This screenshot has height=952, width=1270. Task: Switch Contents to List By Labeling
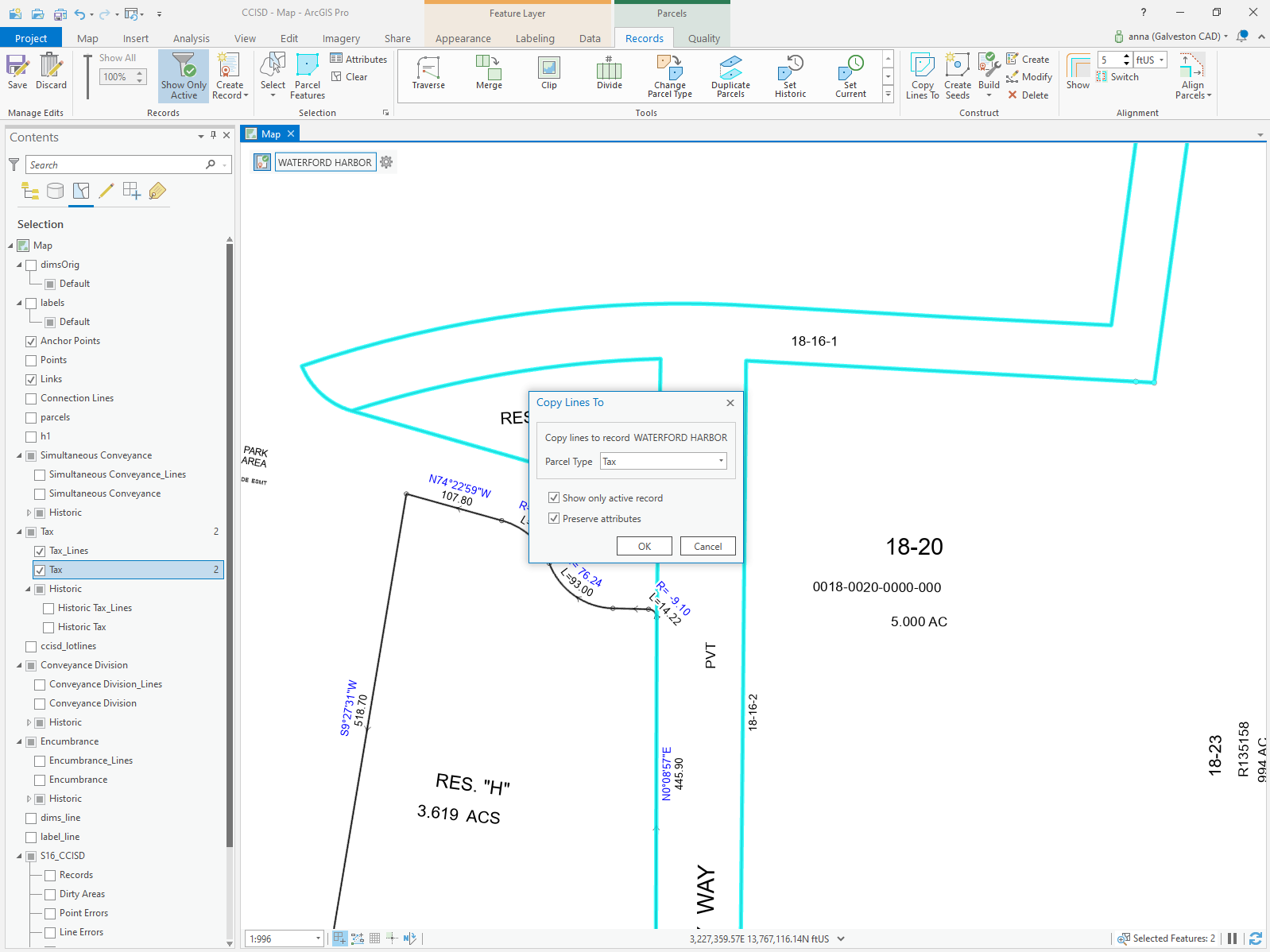click(157, 191)
